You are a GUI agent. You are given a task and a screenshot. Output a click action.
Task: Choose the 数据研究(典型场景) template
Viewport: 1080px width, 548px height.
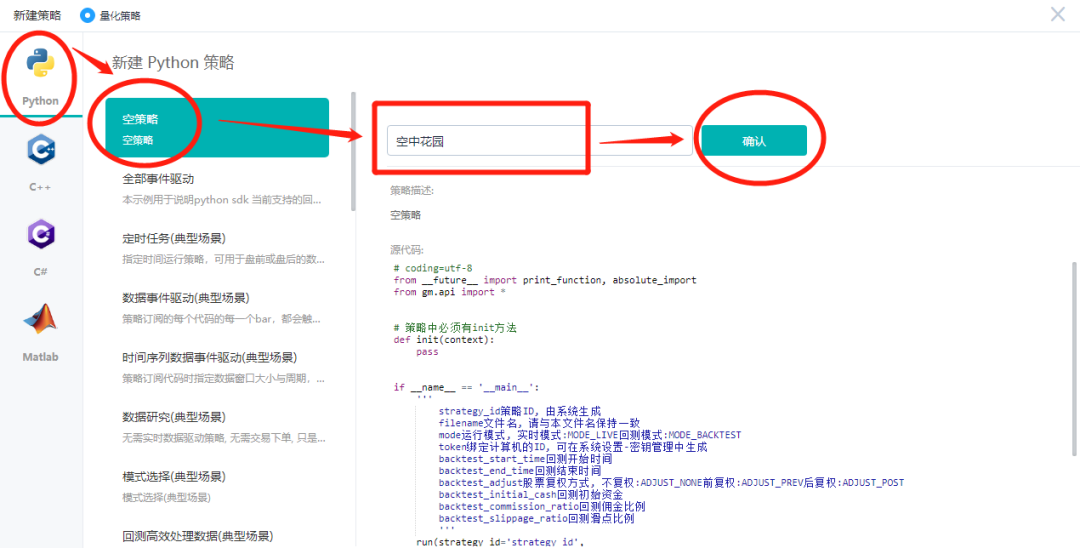click(x=217, y=427)
